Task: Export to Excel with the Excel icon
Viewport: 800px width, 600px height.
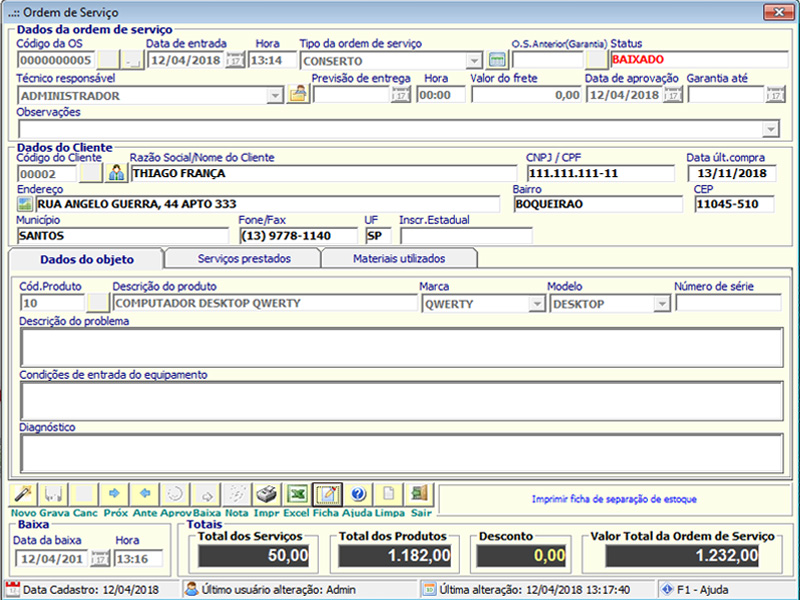Action: point(297,494)
